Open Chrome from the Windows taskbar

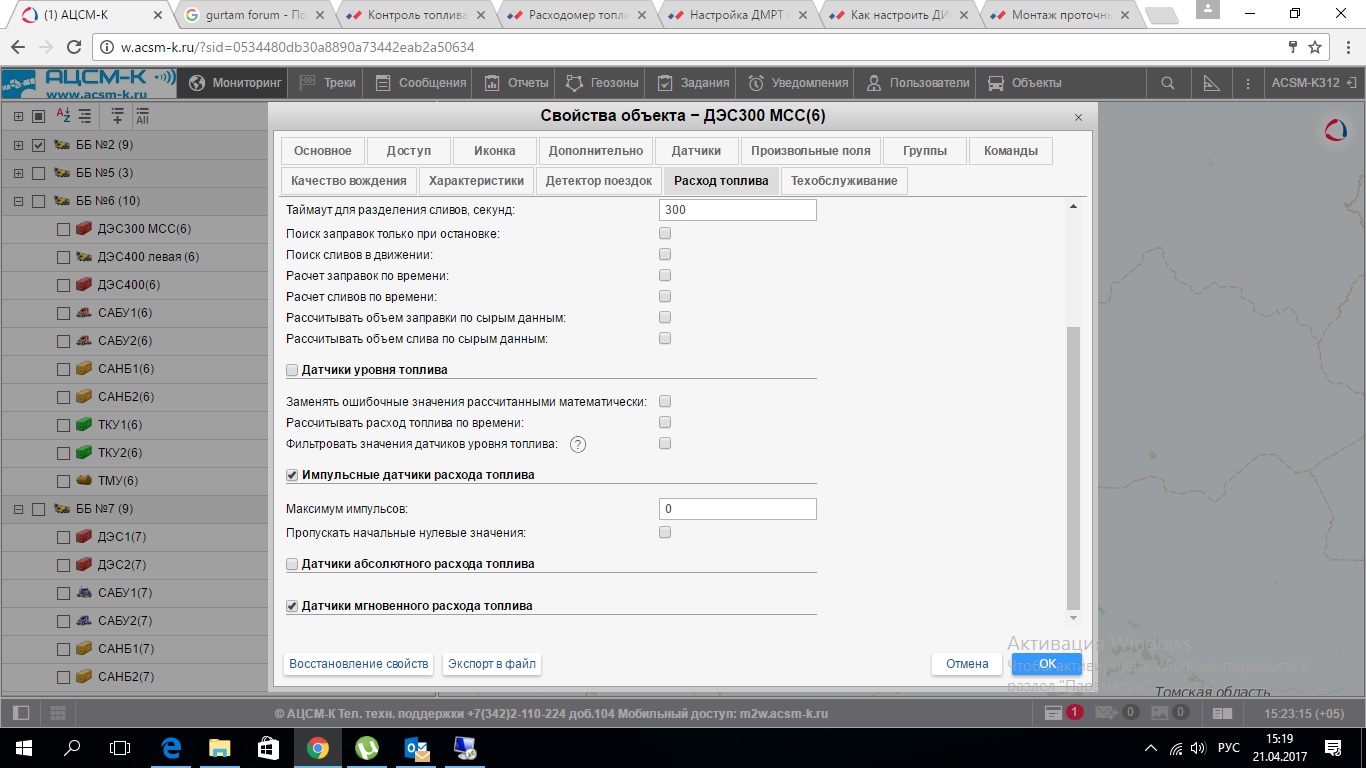click(317, 747)
